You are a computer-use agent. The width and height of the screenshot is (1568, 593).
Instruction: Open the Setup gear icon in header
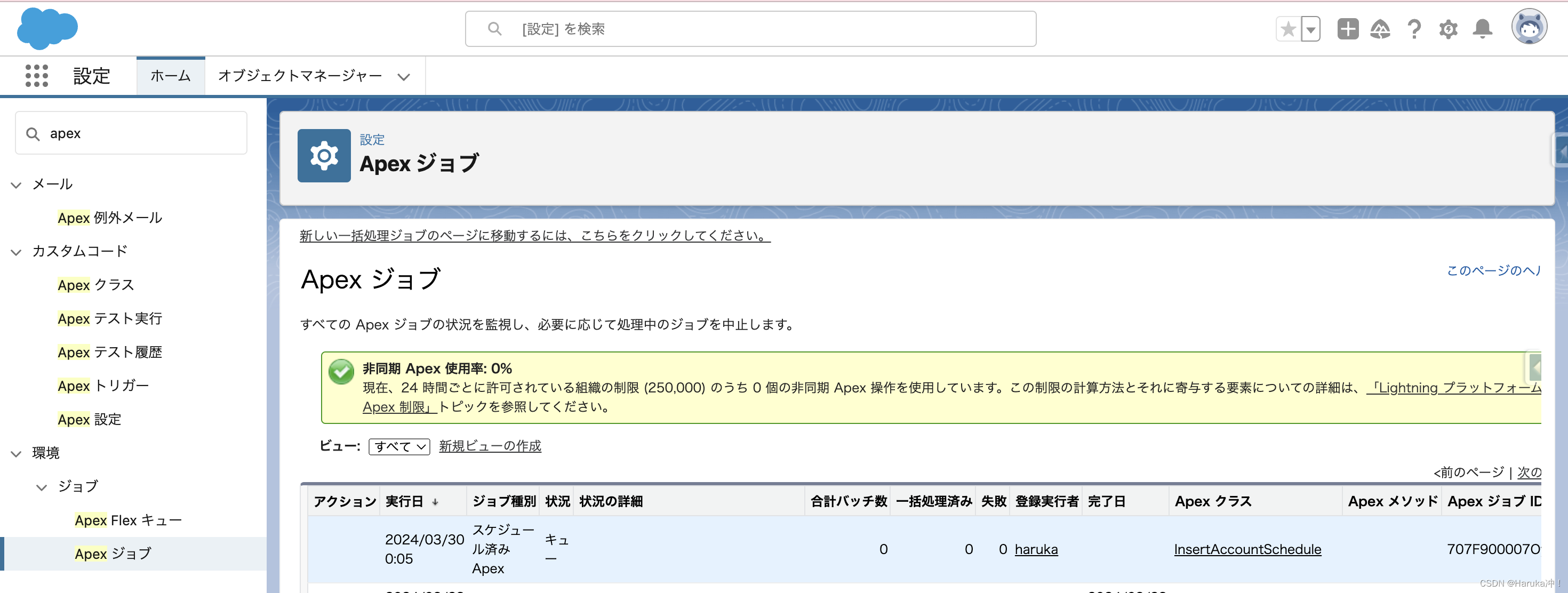coord(1448,29)
